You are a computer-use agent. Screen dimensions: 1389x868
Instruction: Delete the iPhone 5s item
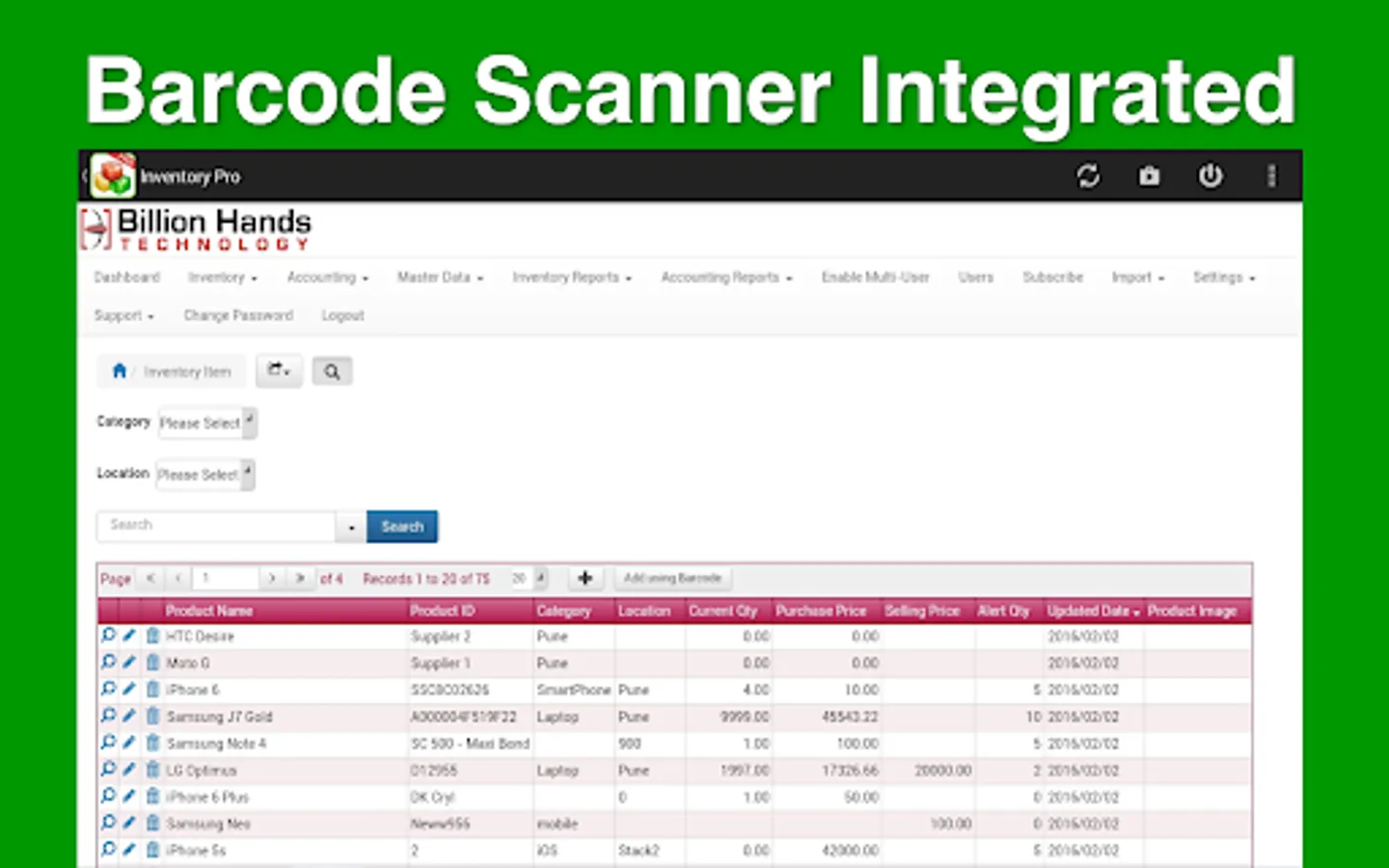coord(152,850)
